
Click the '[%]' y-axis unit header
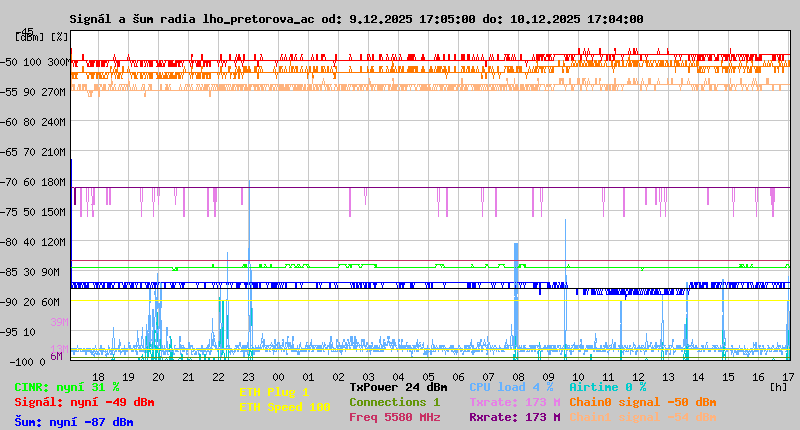59,37
